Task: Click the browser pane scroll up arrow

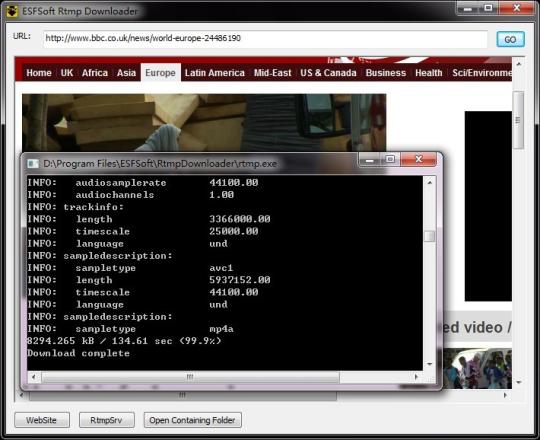Action: pyautogui.click(x=519, y=64)
